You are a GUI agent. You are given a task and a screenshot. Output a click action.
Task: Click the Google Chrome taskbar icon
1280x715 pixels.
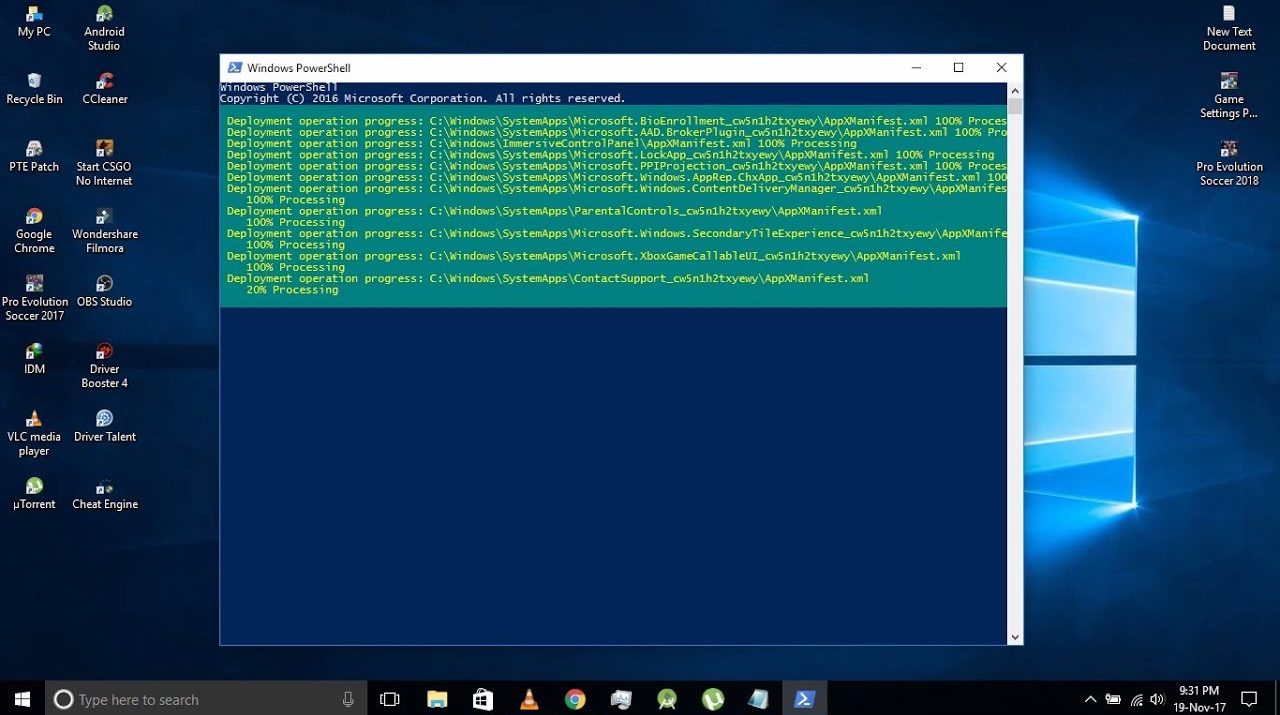[574, 699]
